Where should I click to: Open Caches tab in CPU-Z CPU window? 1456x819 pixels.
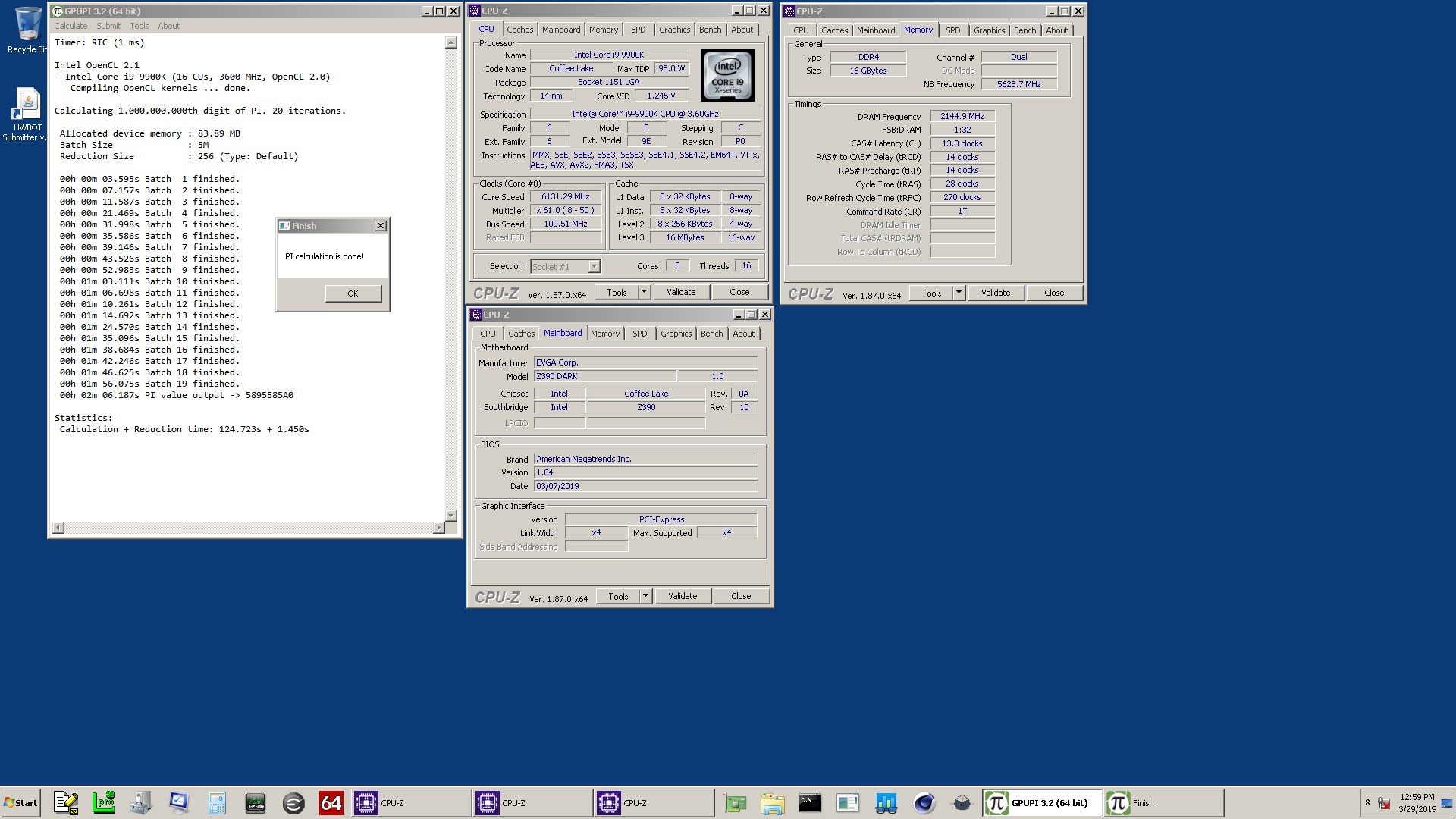point(520,30)
